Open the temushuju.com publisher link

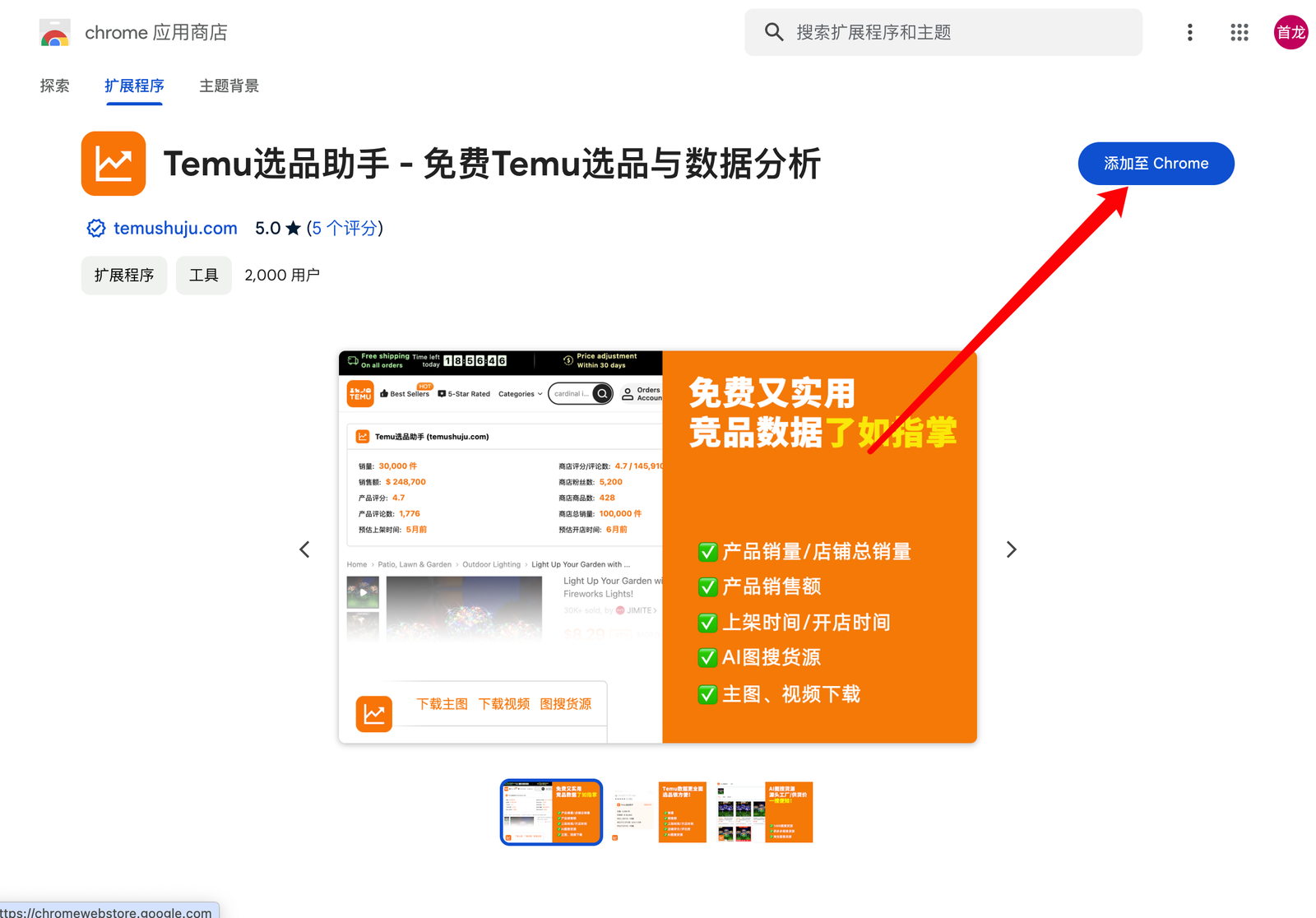175,228
